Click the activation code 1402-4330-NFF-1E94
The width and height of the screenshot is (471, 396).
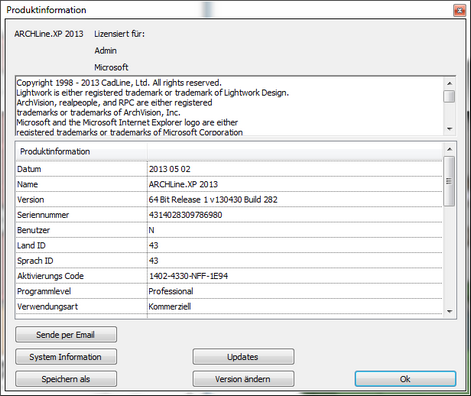tap(188, 276)
